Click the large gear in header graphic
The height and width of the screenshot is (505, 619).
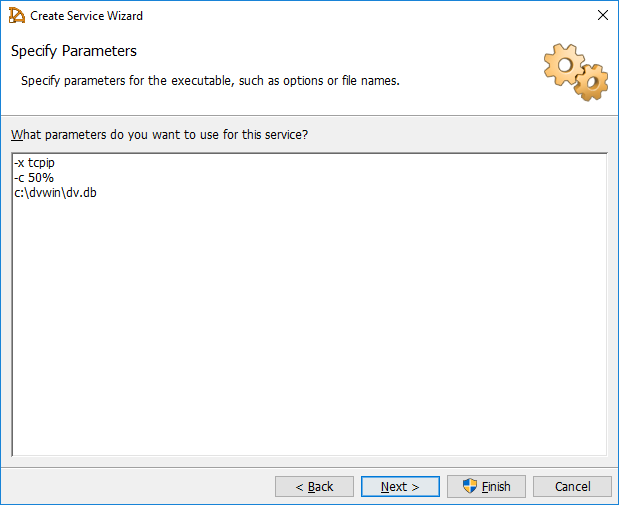click(x=563, y=64)
